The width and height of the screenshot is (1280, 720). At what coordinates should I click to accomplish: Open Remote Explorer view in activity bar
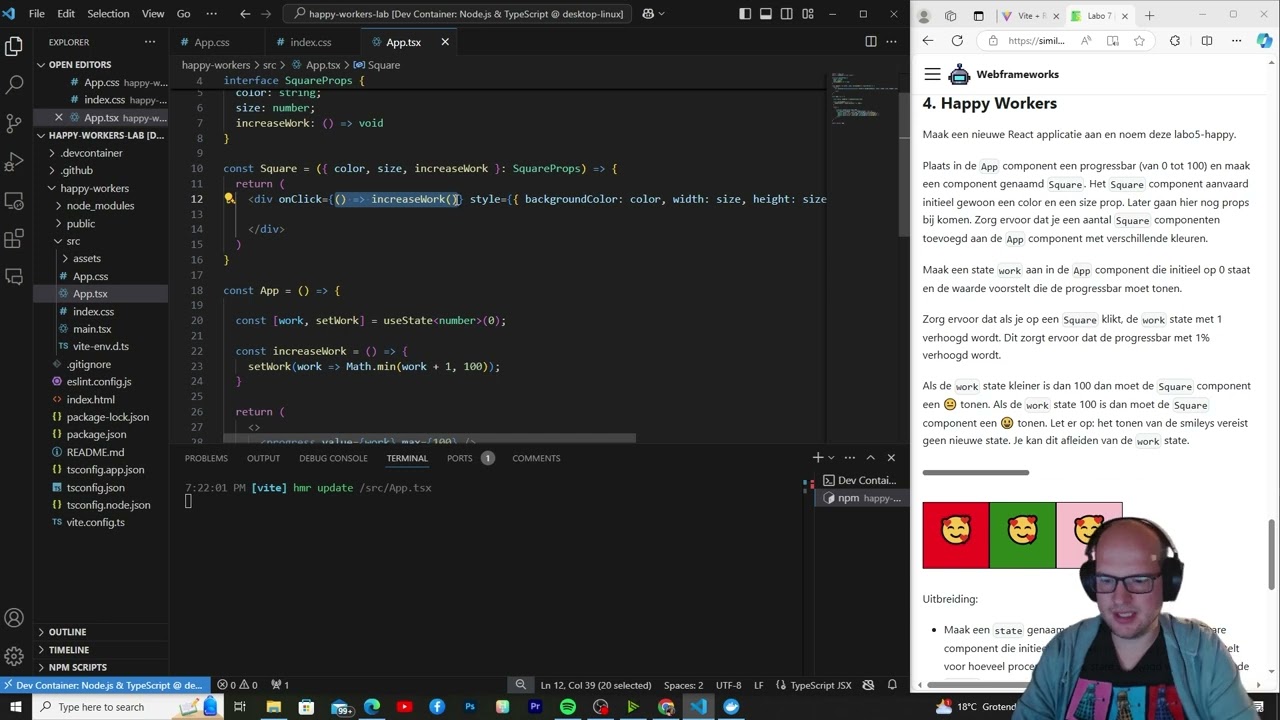pos(14,200)
